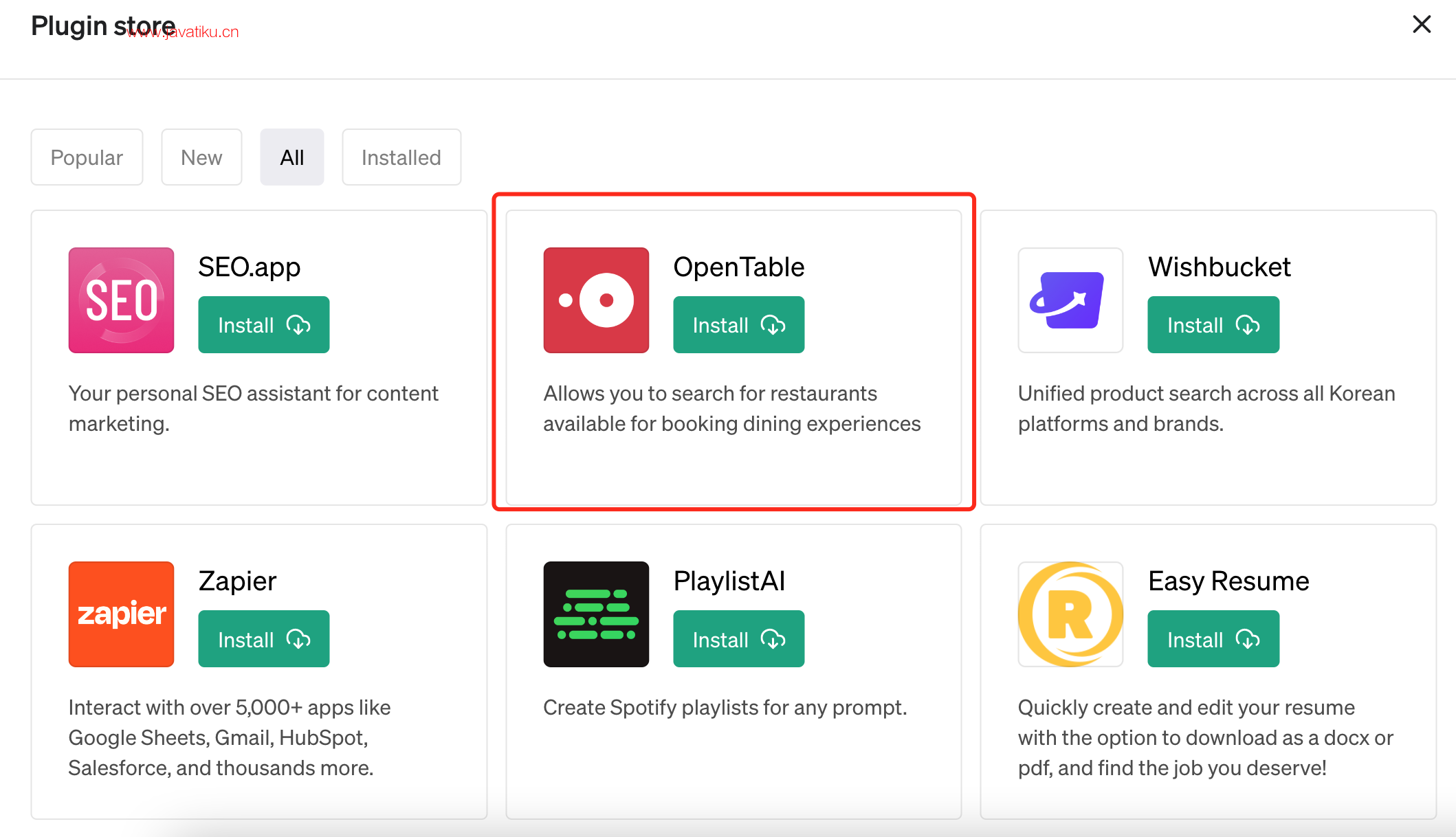Install the OpenTable plugin
The width and height of the screenshot is (1456, 837).
pyautogui.click(x=739, y=325)
